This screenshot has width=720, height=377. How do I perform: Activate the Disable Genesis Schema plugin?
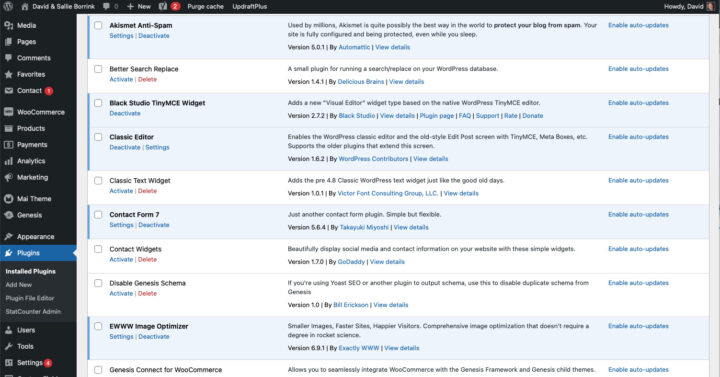(121, 293)
